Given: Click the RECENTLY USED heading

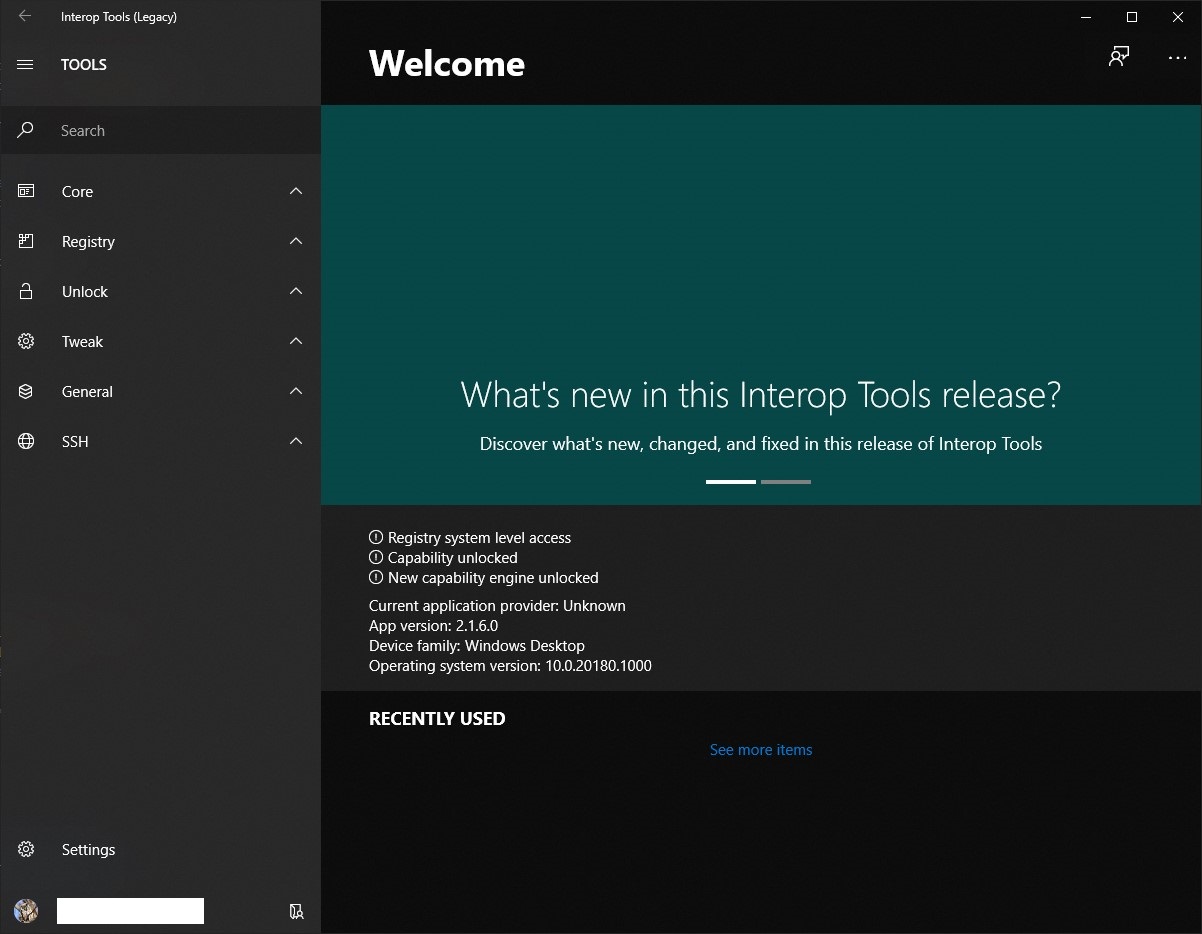Looking at the screenshot, I should pyautogui.click(x=437, y=719).
